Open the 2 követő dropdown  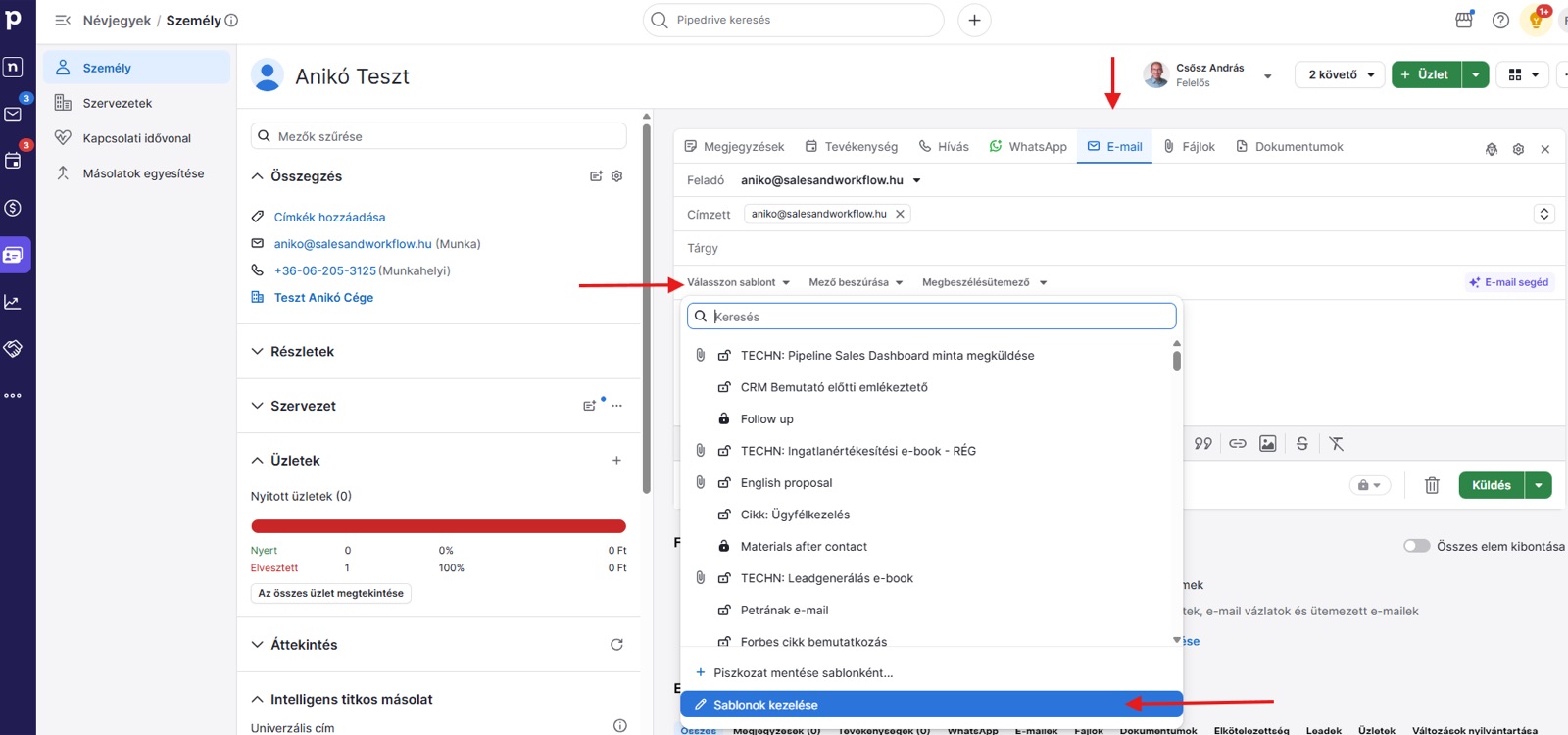pos(1342,74)
